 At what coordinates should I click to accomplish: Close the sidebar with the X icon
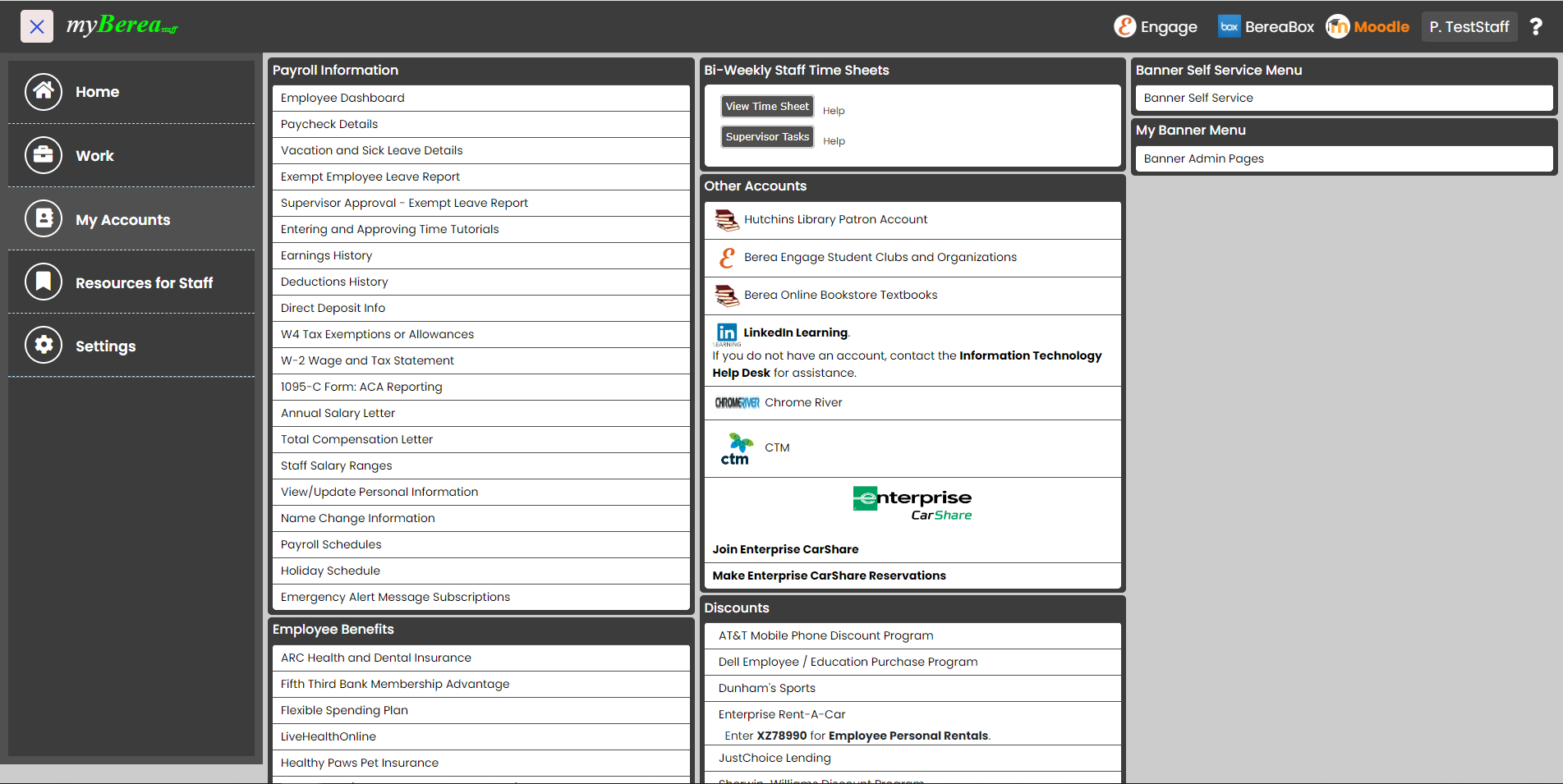pyautogui.click(x=37, y=26)
